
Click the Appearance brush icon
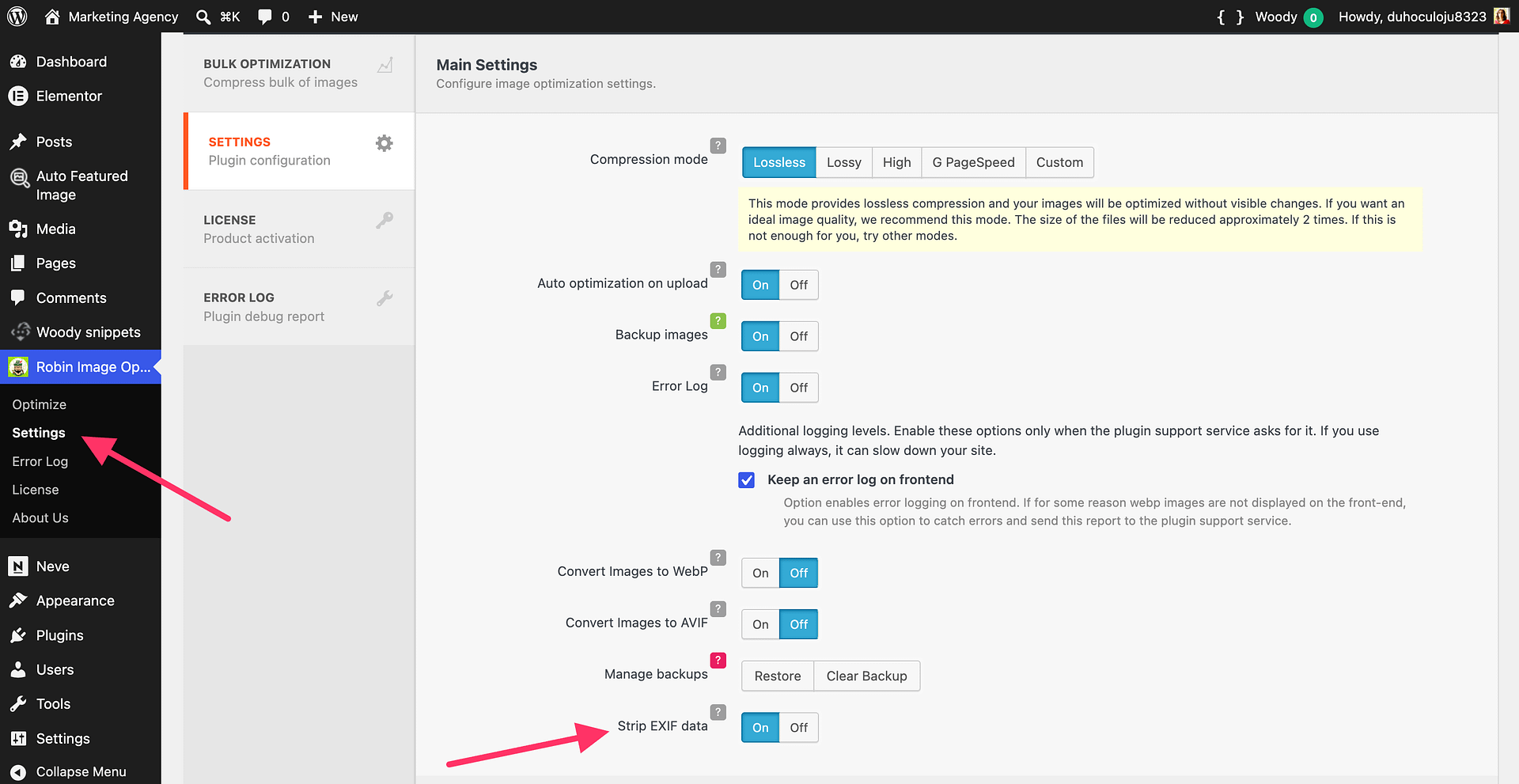point(18,600)
